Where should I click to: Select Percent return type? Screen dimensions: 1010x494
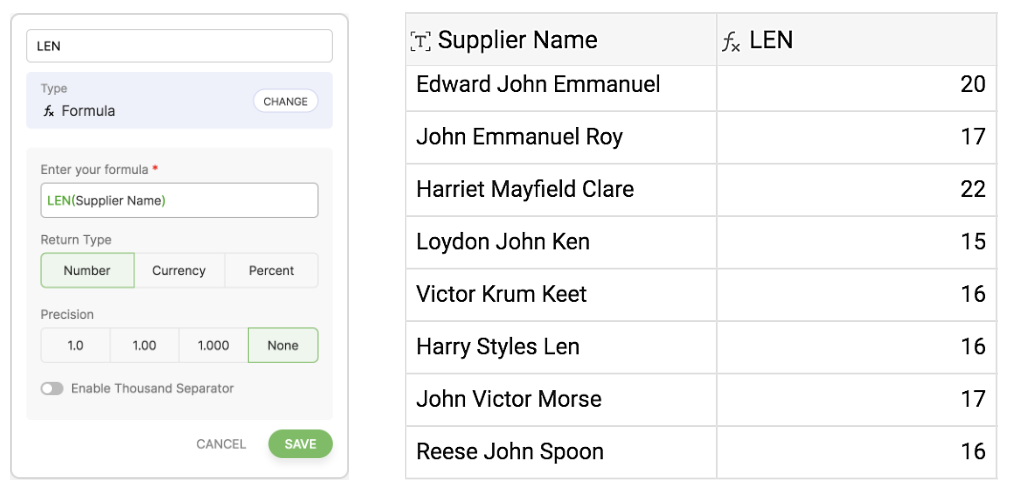[271, 271]
